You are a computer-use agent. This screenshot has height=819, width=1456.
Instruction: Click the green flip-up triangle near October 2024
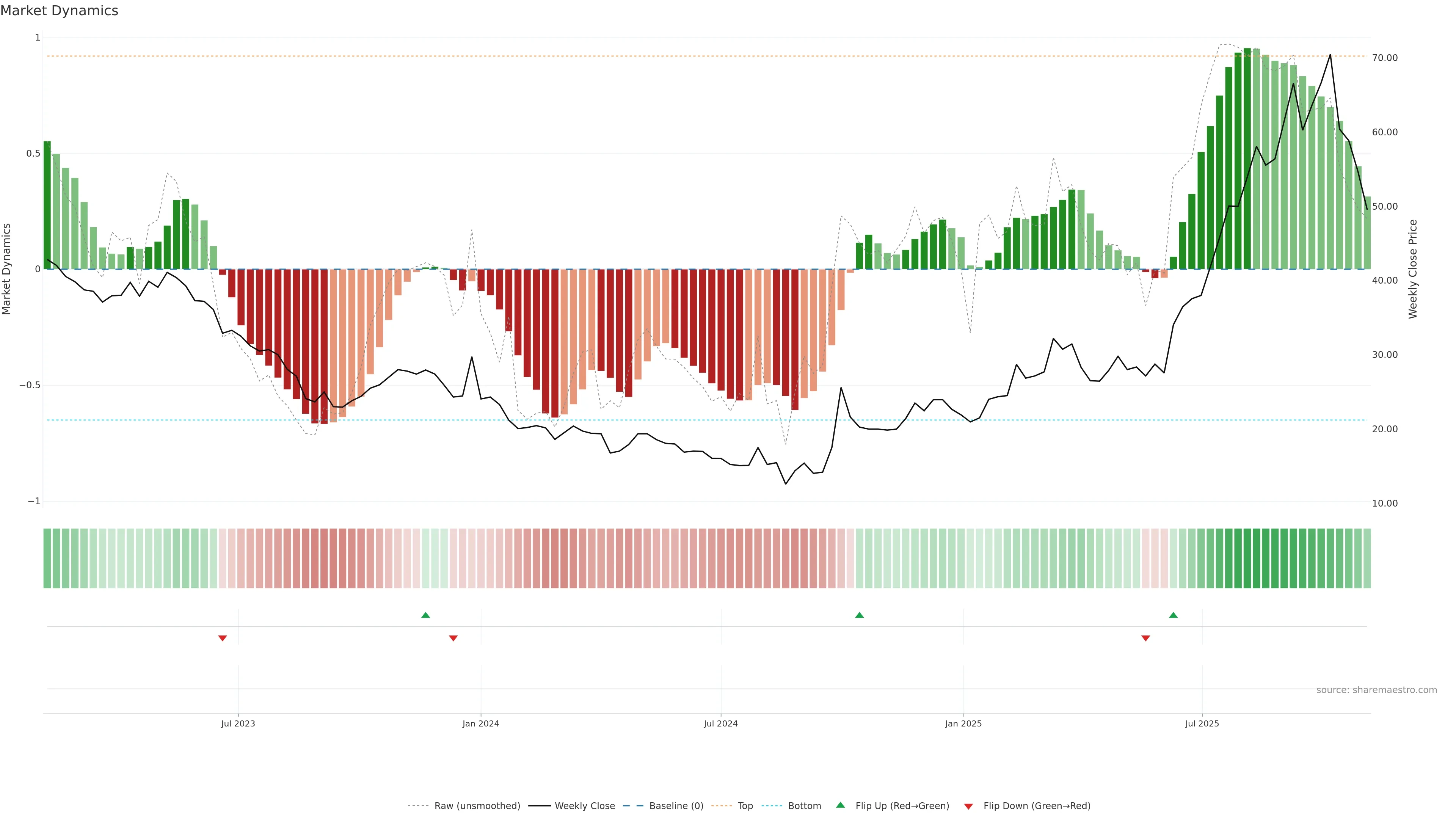tap(859, 615)
